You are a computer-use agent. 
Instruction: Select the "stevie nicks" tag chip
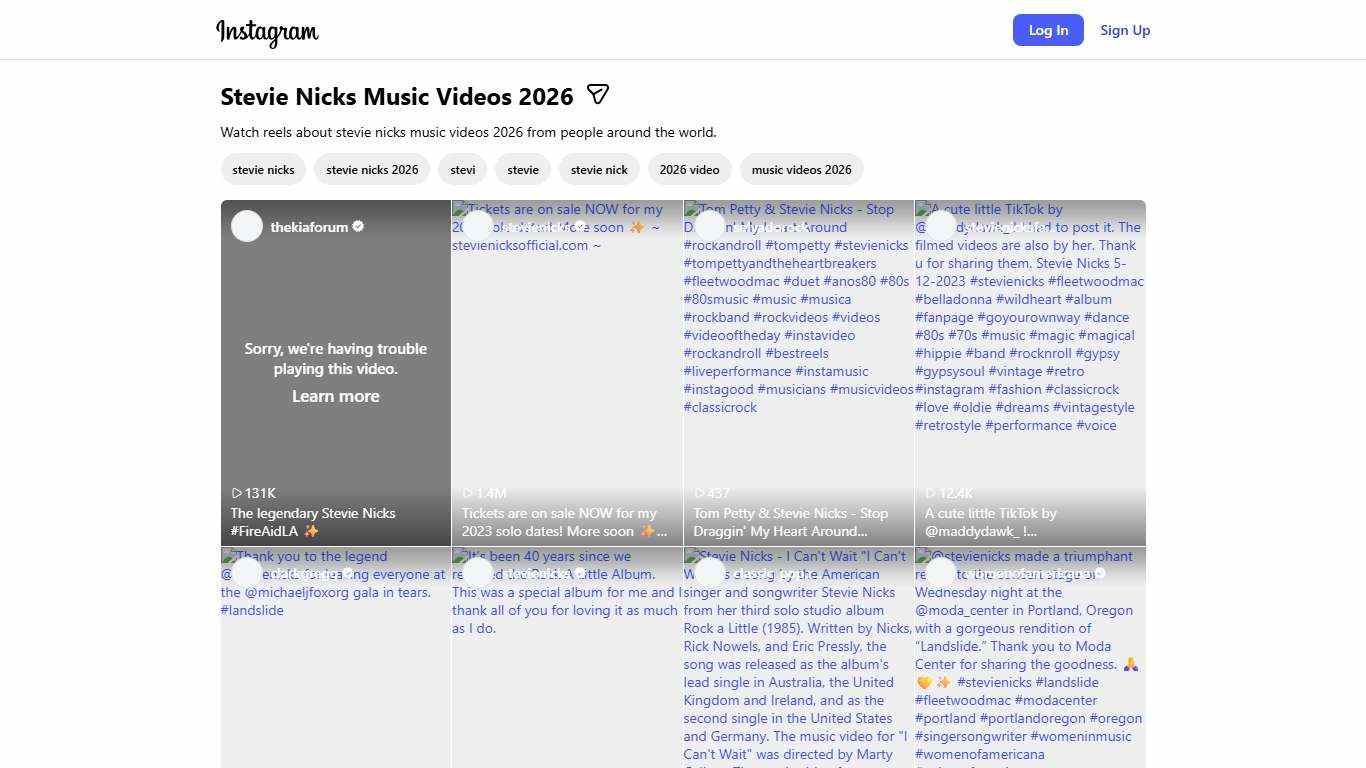coord(263,170)
